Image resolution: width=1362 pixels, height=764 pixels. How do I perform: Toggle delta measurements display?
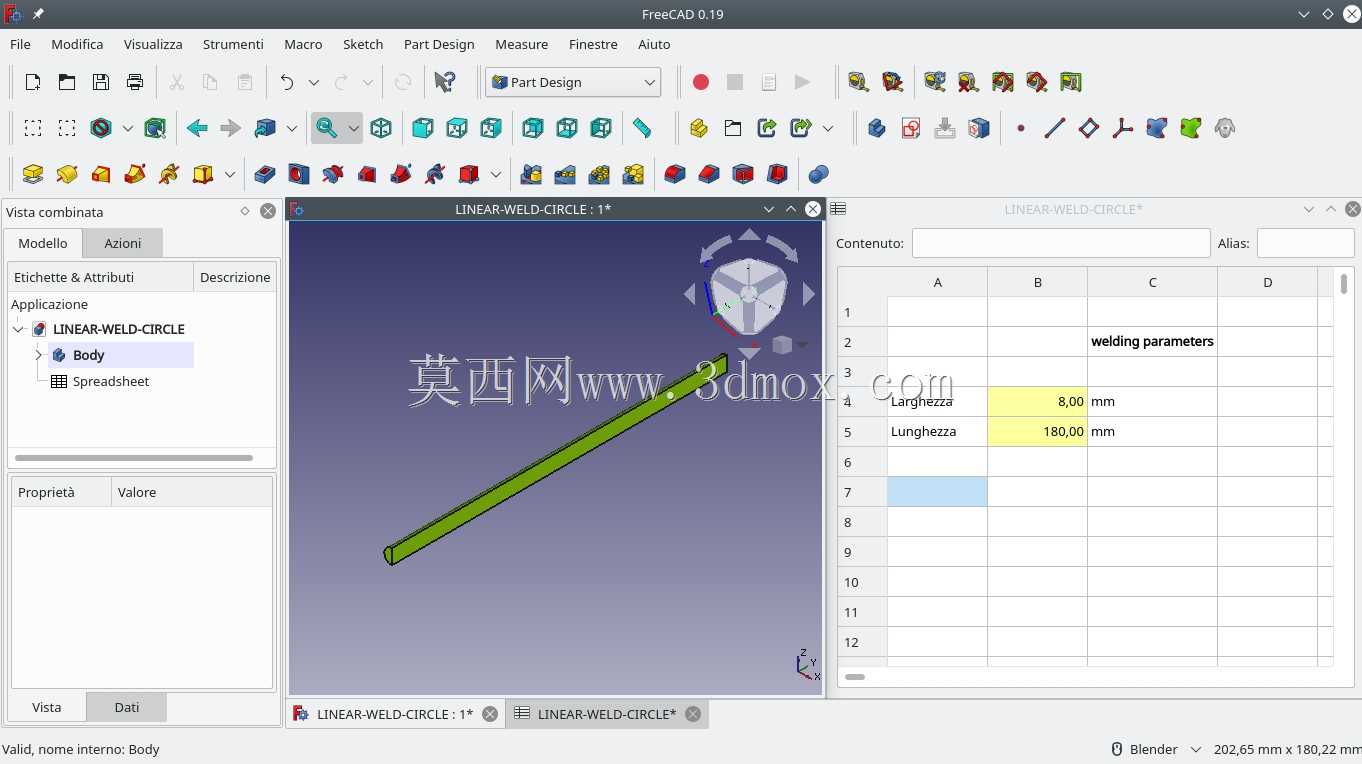(1071, 82)
